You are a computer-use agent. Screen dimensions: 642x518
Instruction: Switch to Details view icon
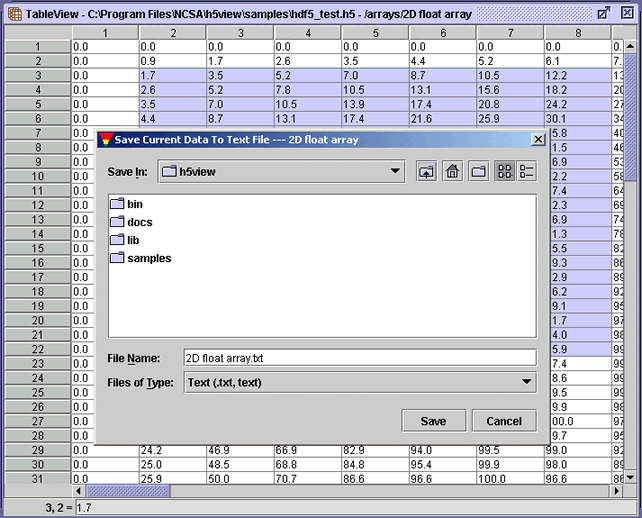526,172
